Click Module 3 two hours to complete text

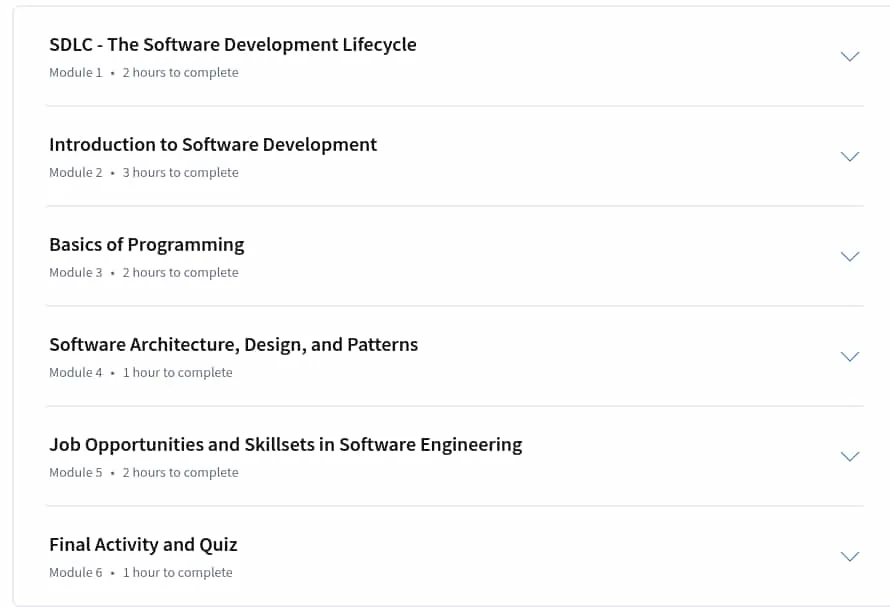pyautogui.click(x=144, y=273)
